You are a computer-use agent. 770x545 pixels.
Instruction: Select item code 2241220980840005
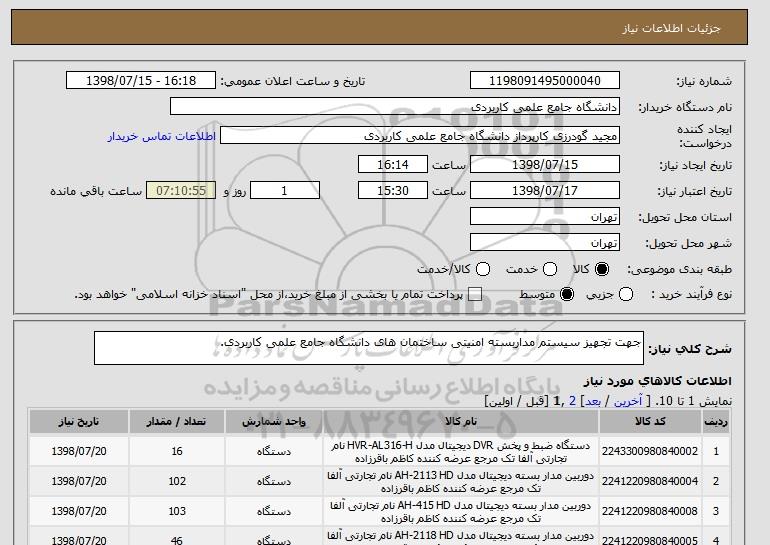[650, 541]
